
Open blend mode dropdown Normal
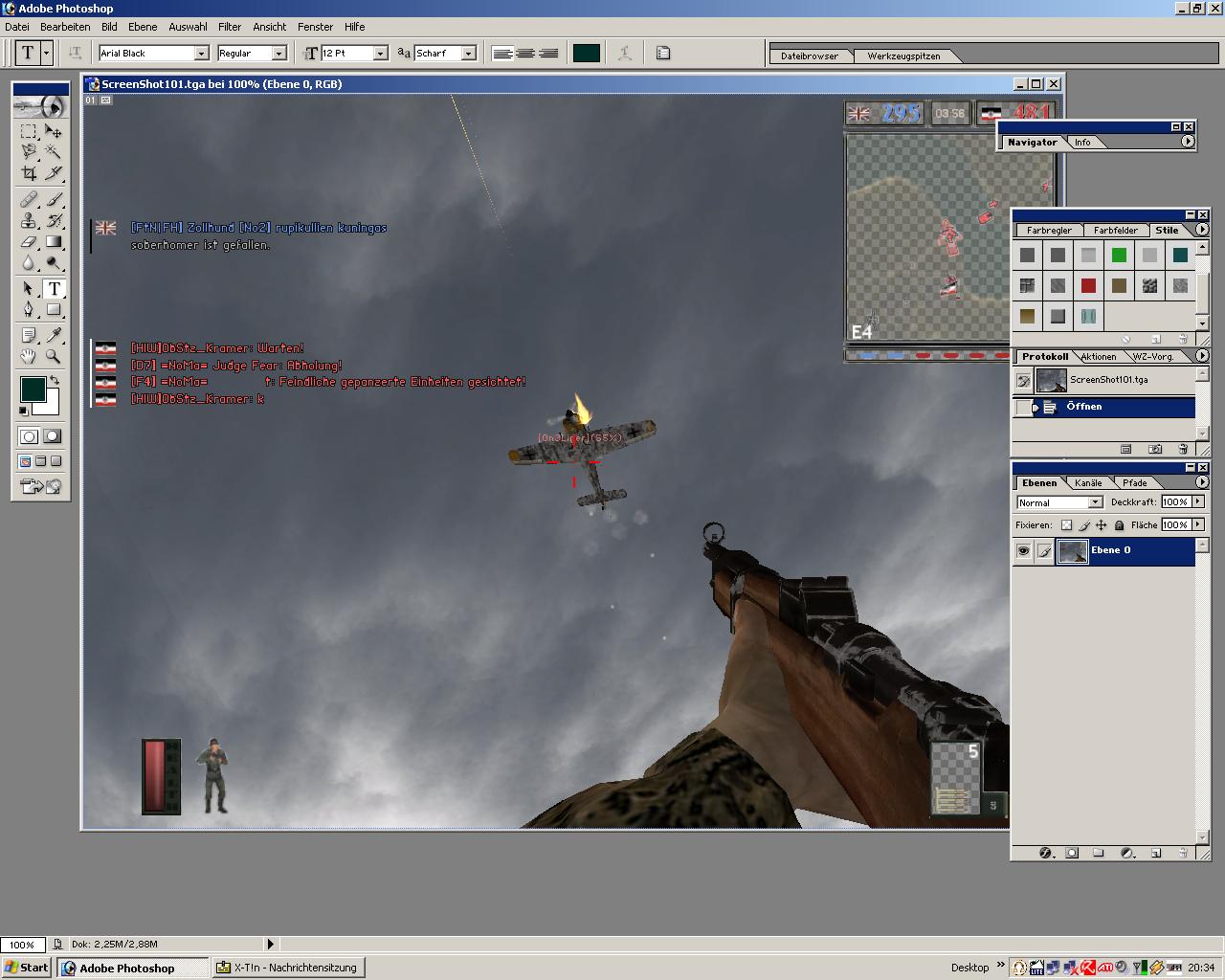click(x=1096, y=502)
